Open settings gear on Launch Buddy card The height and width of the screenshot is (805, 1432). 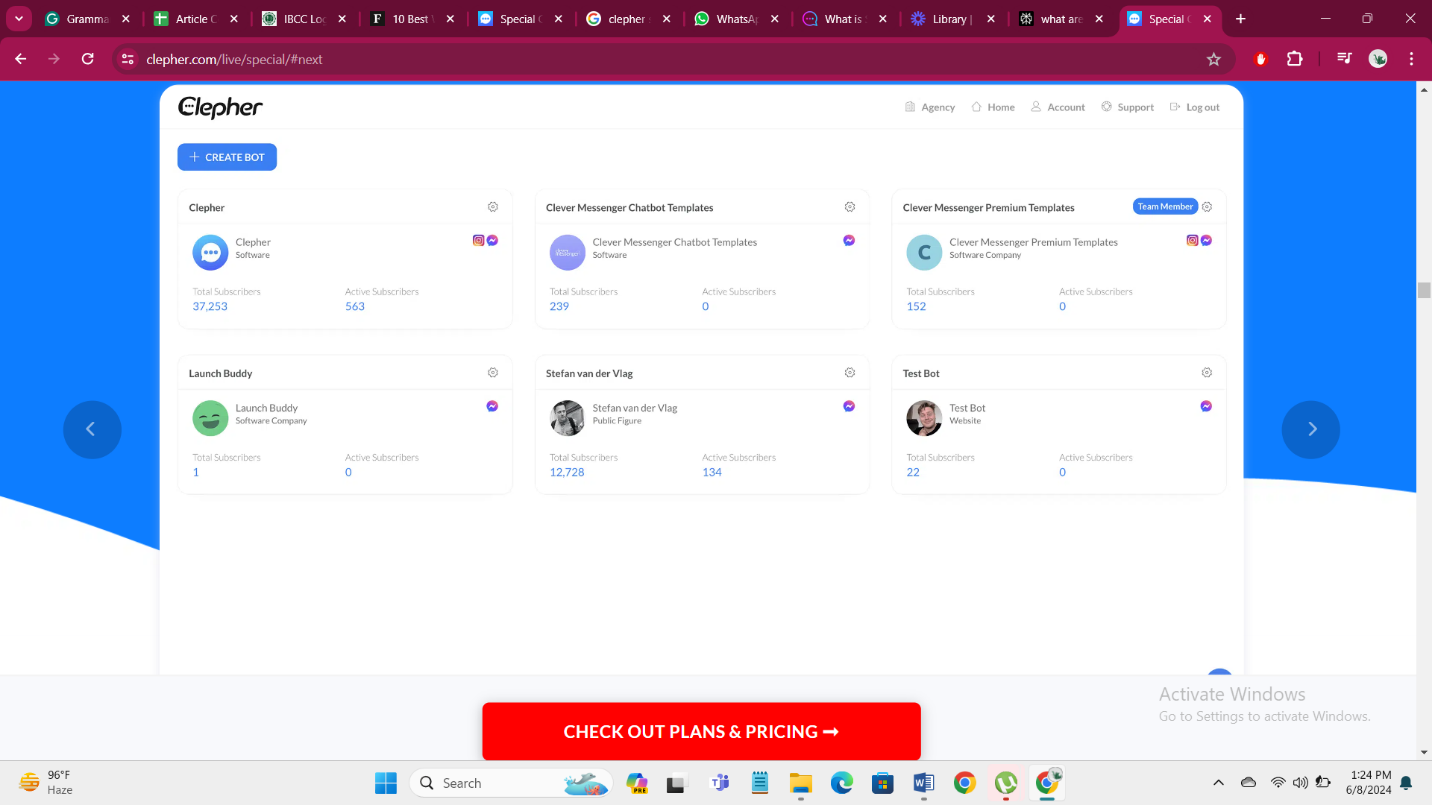point(493,373)
